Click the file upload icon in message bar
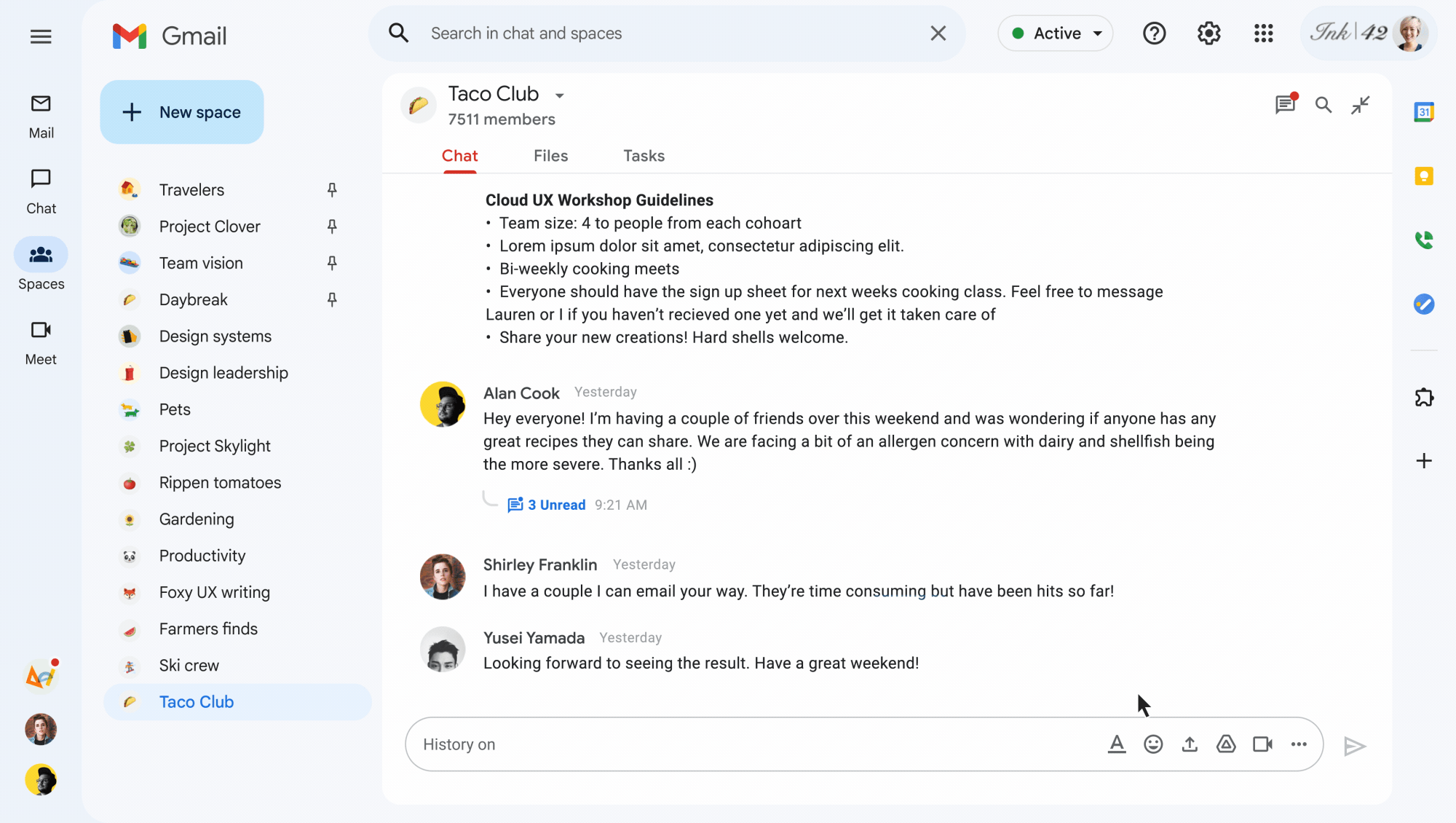The image size is (1456, 823). point(1190,744)
